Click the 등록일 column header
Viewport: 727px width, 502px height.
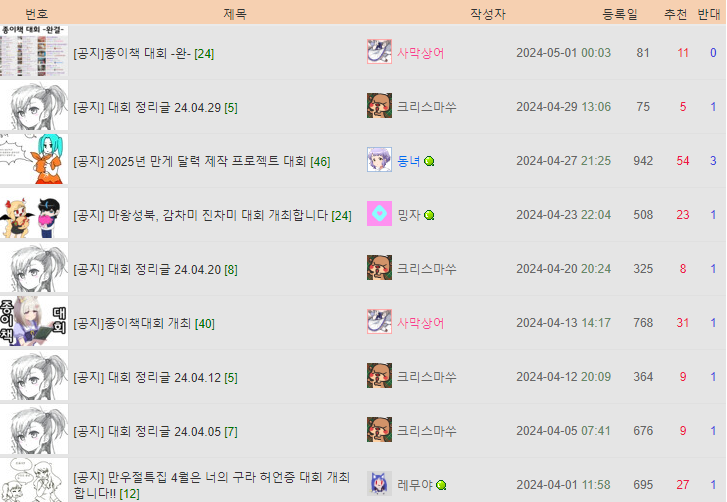(x=620, y=14)
